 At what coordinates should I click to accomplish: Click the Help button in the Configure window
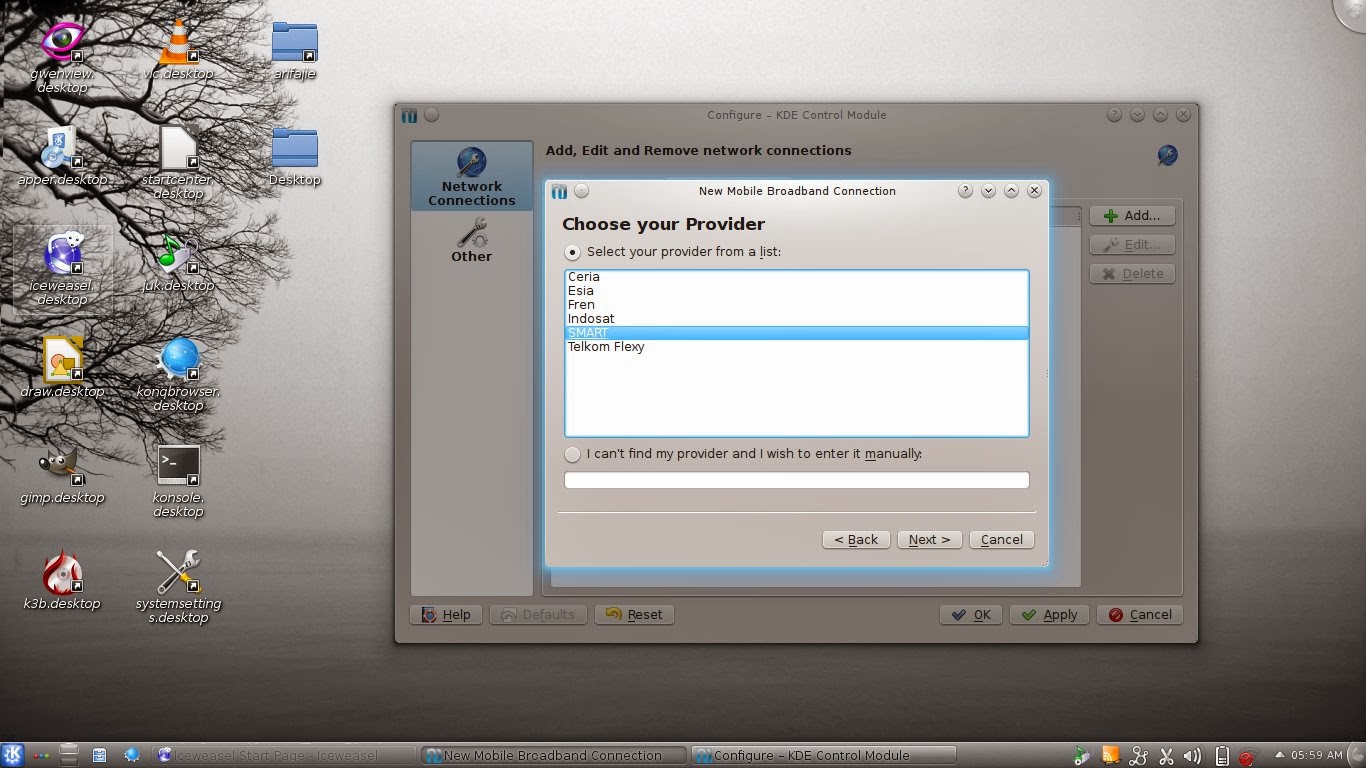pyautogui.click(x=446, y=614)
